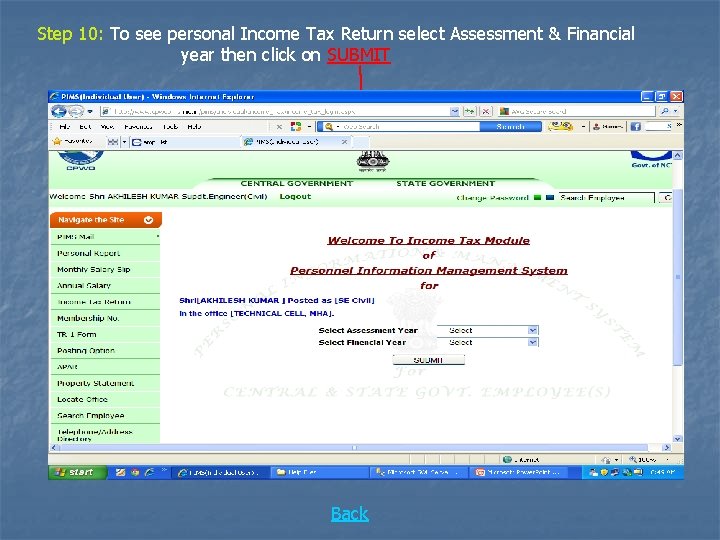The image size is (720, 540).
Task: Click the browser Forward arrow button
Action: [x=76, y=111]
